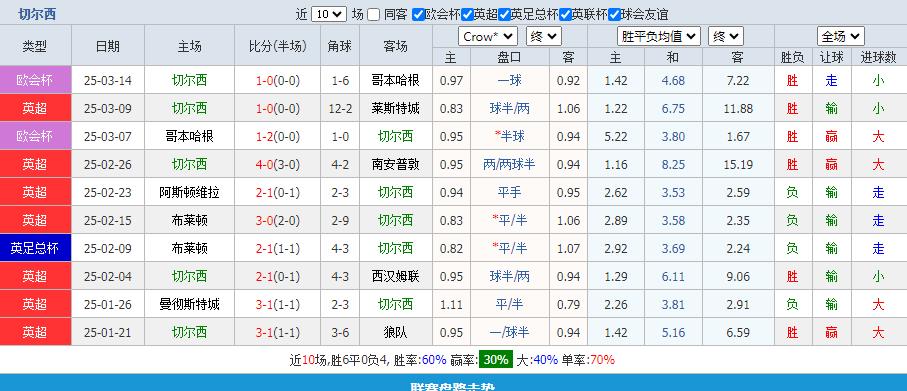Click the date 25-02-04
This screenshot has width=907, height=391.
pyautogui.click(x=108, y=276)
